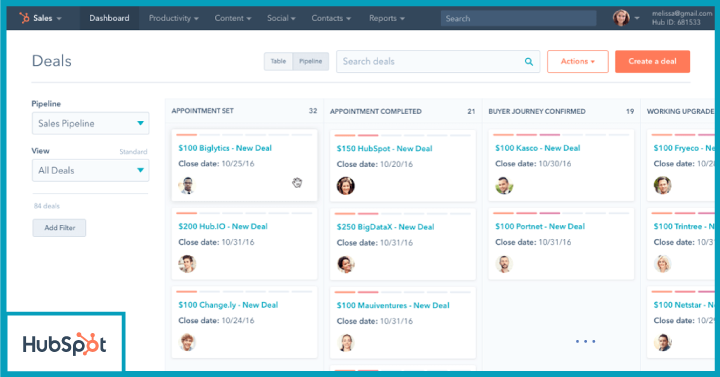720x377 pixels.
Task: Open the $100 Trintree deal link
Action: click(x=684, y=226)
